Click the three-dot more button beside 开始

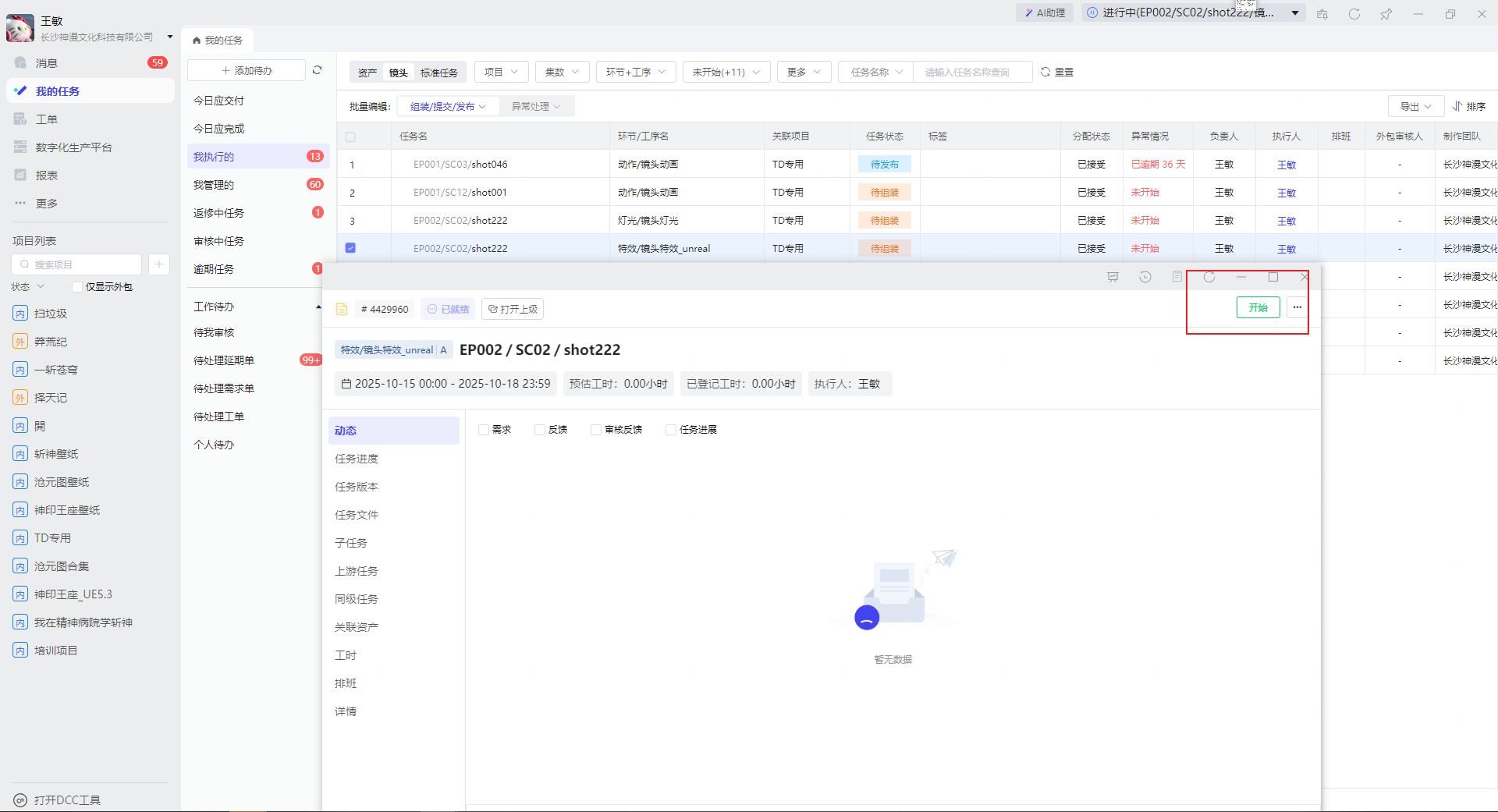1297,307
